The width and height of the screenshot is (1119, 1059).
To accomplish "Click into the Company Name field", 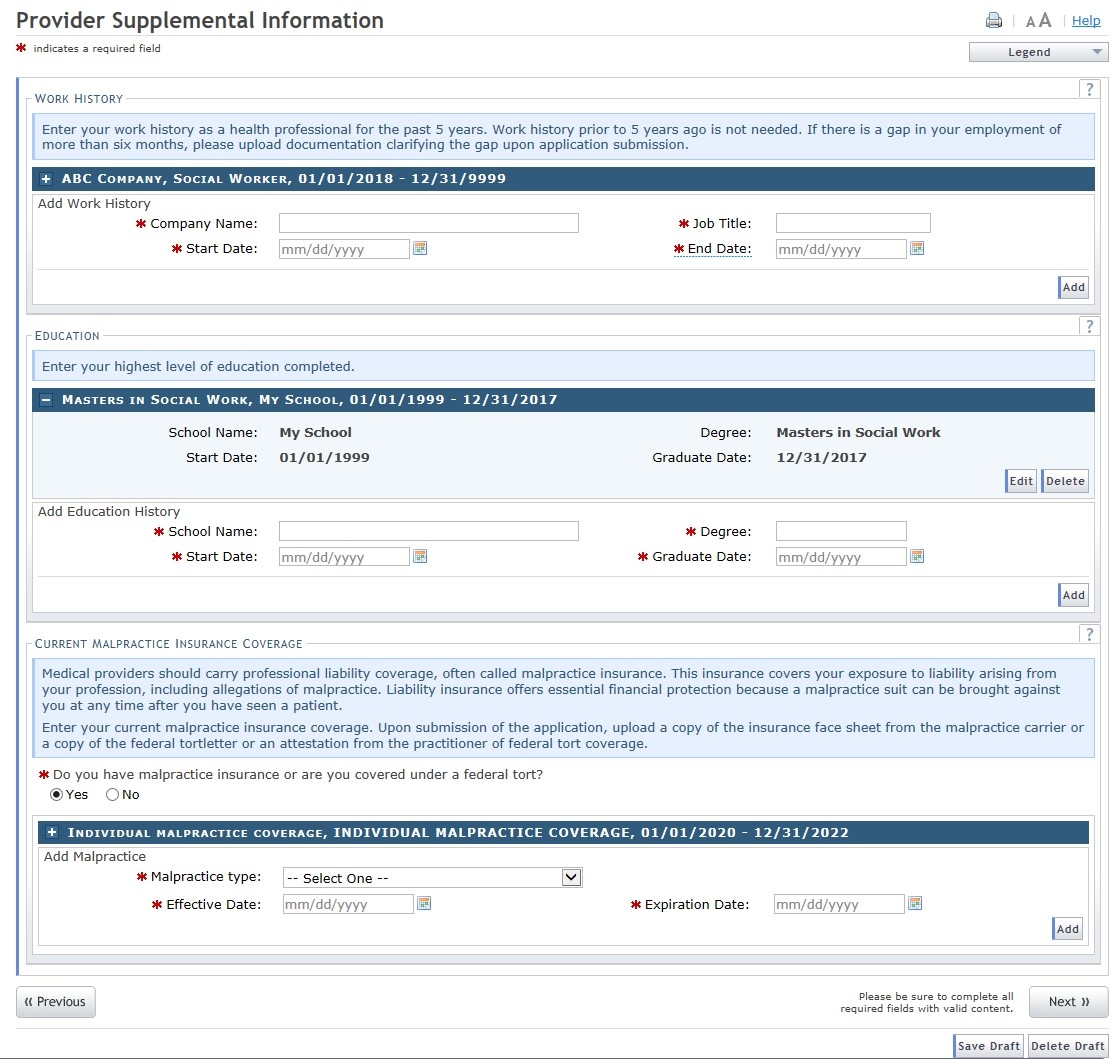I will [428, 223].
